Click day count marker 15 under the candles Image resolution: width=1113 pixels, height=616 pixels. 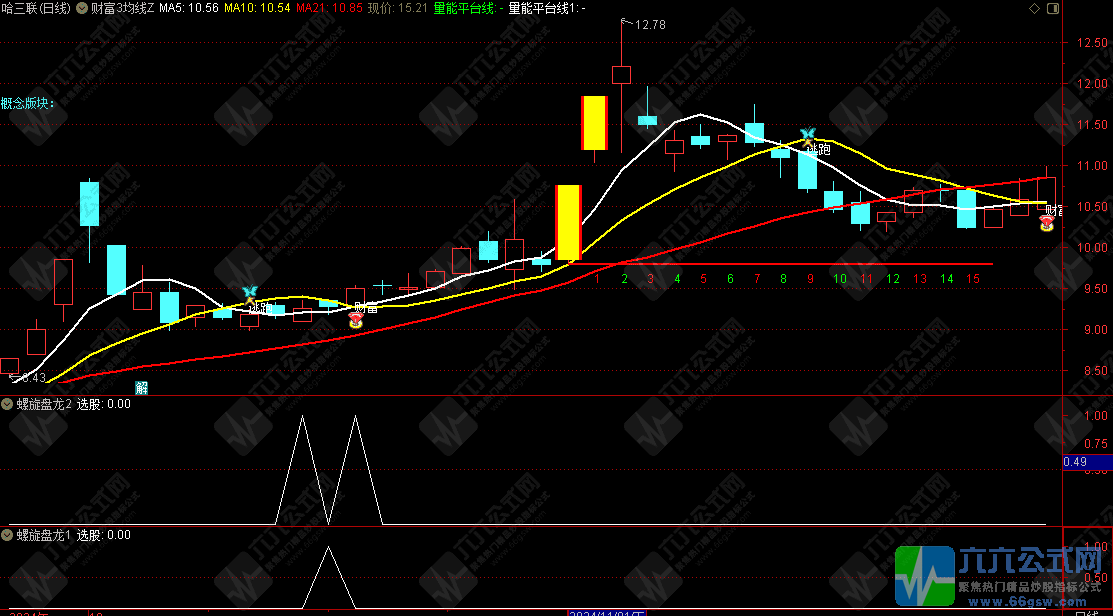point(973,278)
